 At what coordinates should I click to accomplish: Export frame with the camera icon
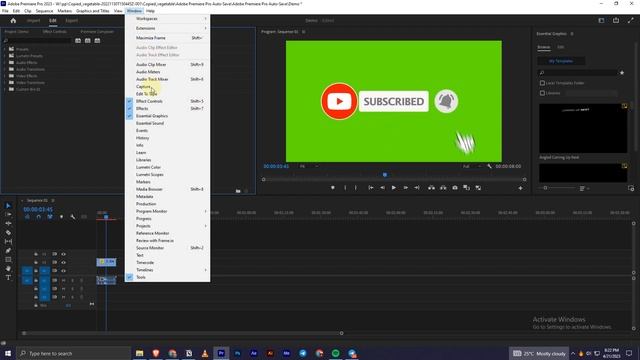coord(455,188)
